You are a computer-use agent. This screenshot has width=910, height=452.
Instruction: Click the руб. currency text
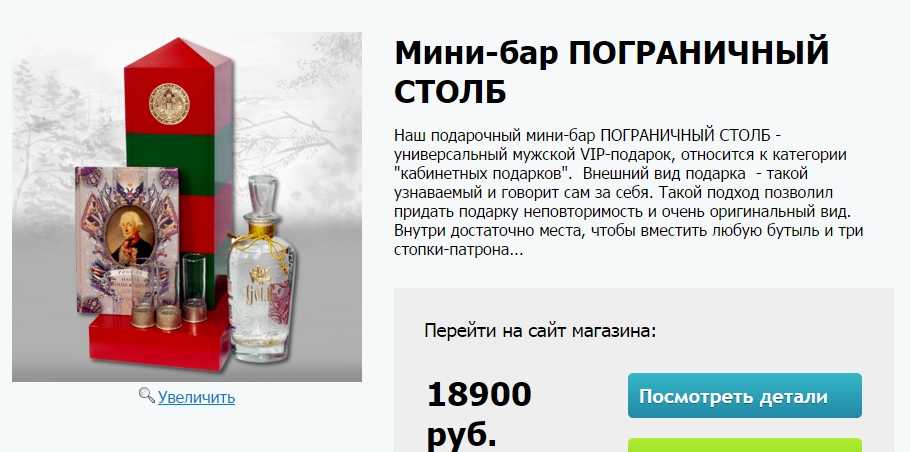tap(462, 435)
